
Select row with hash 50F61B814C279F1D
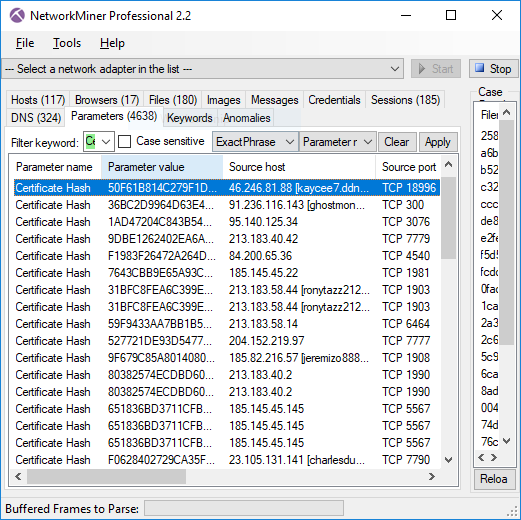[227, 188]
